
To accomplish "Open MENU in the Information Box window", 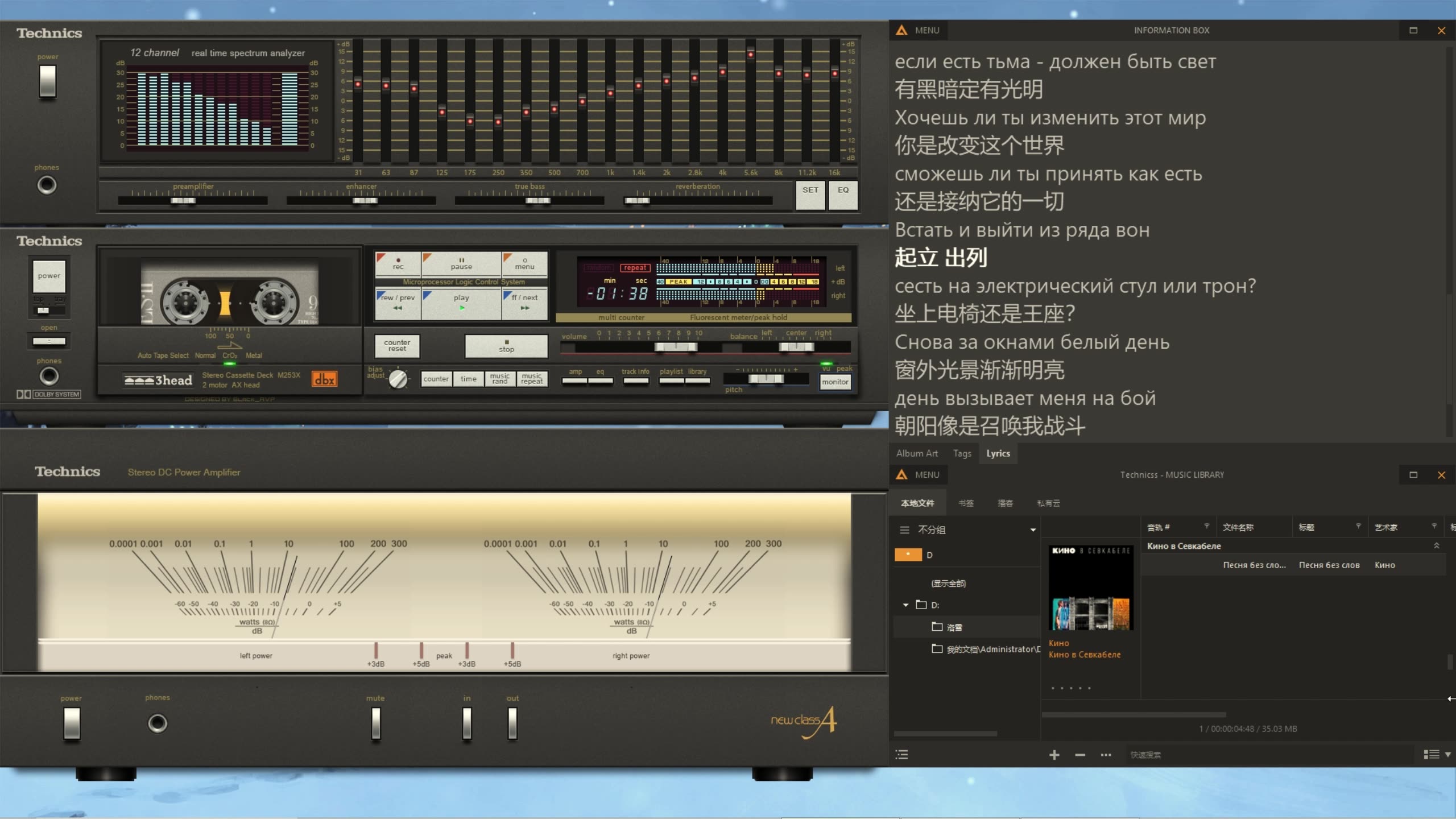I will (918, 31).
